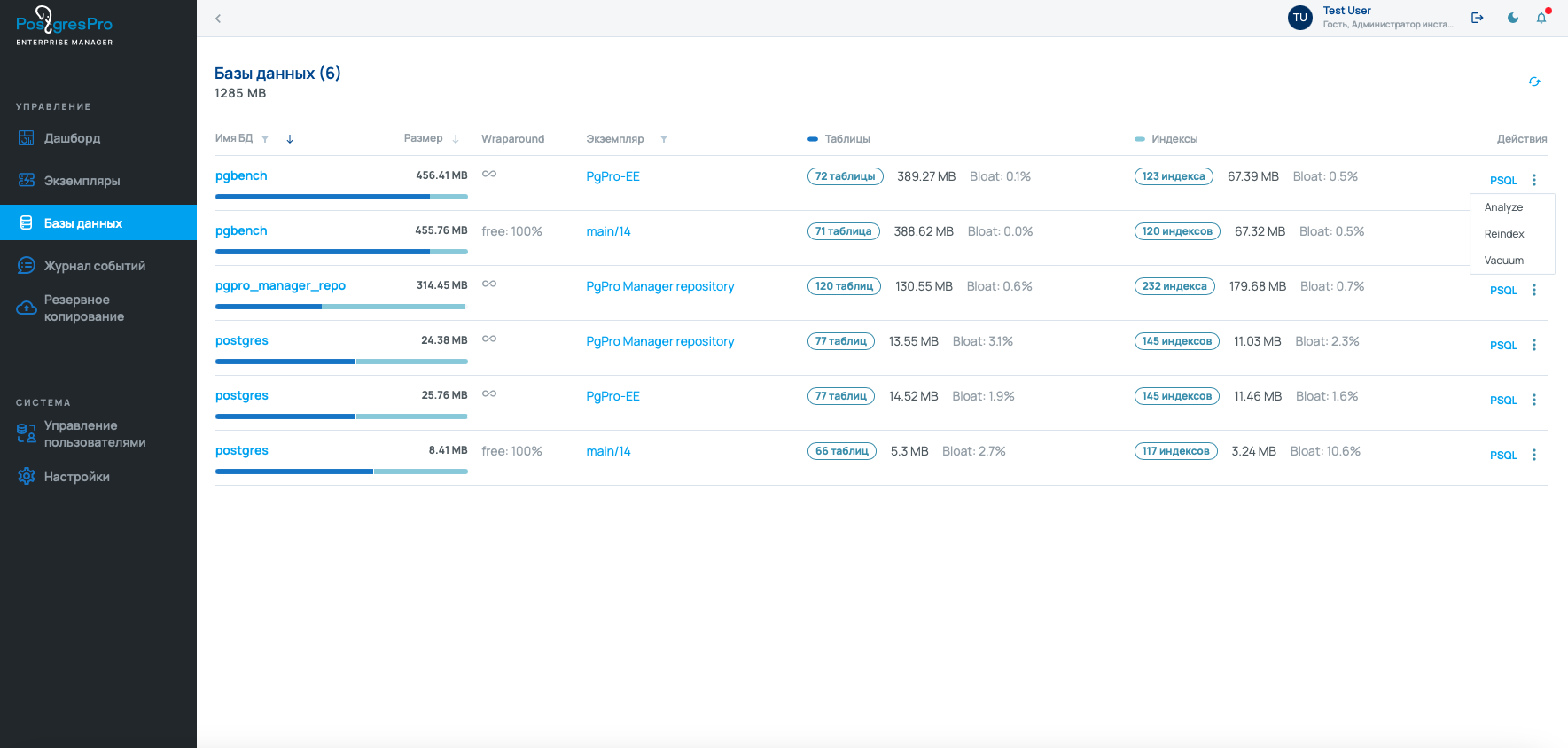Click the Управление пользователями icon
1568x748 pixels.
(27, 433)
